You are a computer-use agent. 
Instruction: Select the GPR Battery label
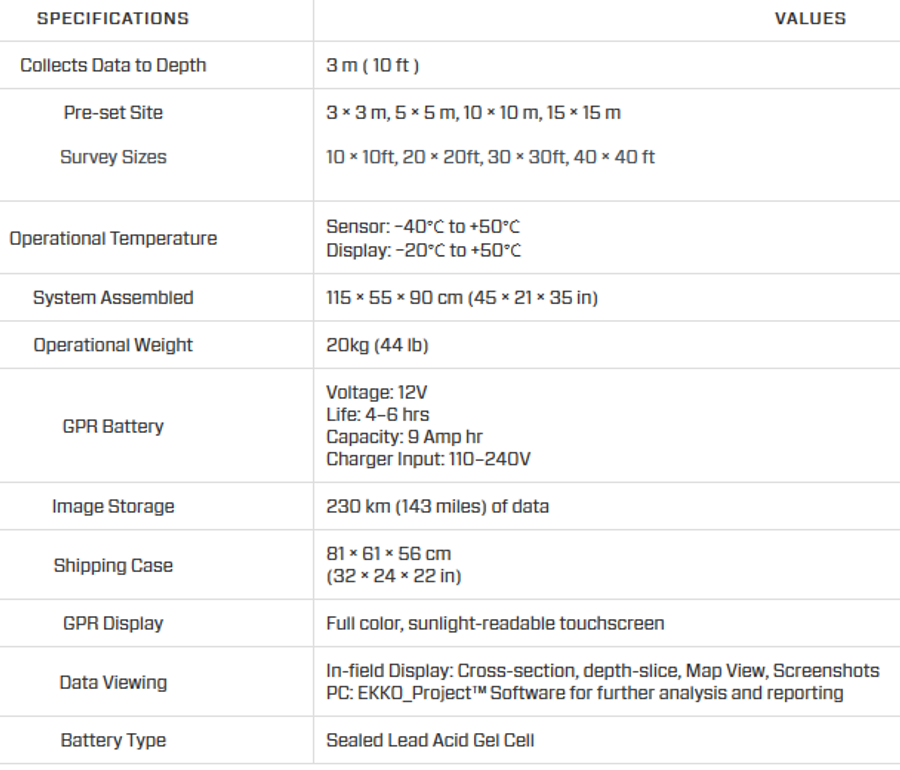click(x=113, y=426)
